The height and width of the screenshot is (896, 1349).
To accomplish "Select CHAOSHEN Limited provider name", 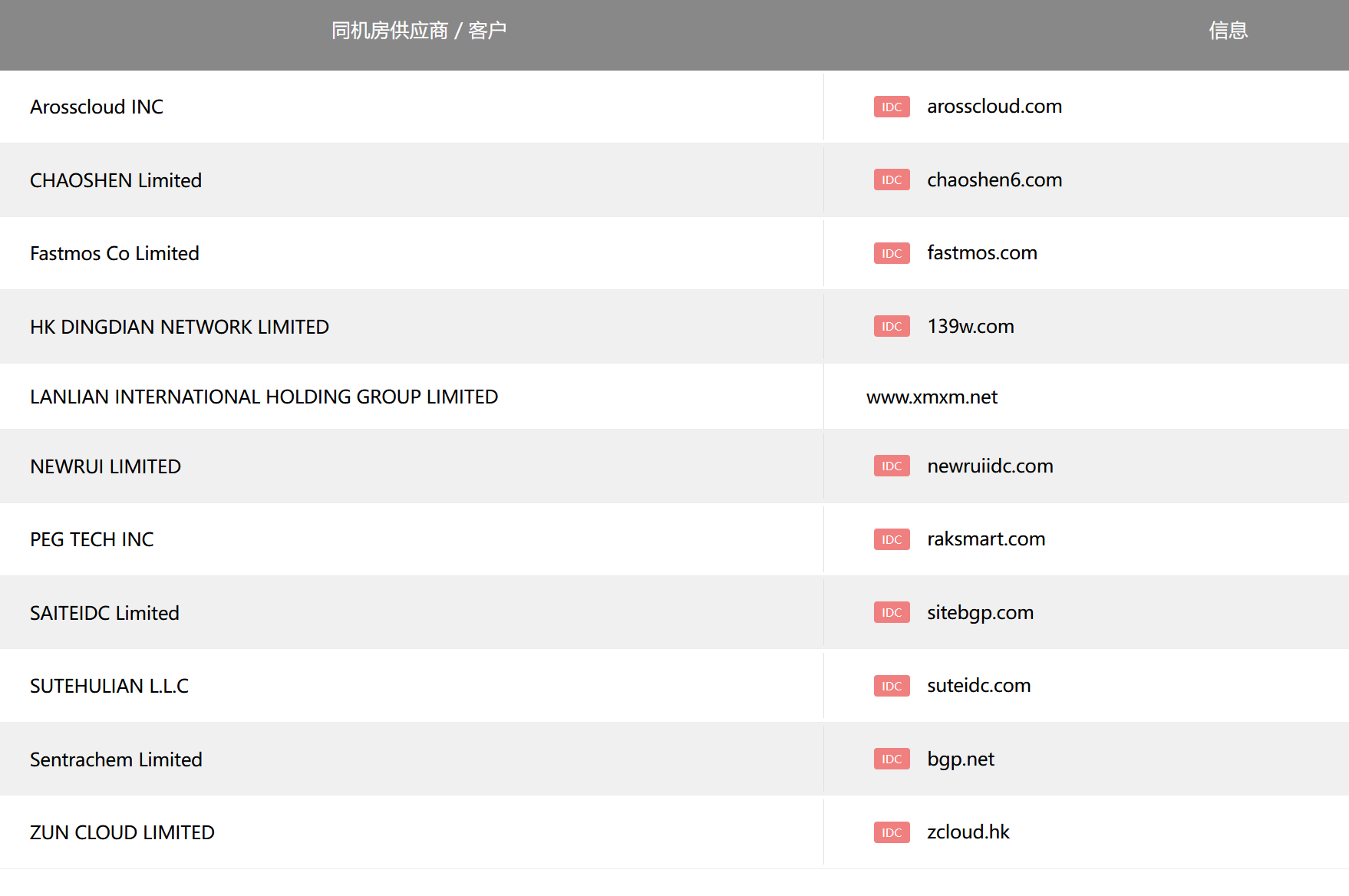I will (x=116, y=180).
